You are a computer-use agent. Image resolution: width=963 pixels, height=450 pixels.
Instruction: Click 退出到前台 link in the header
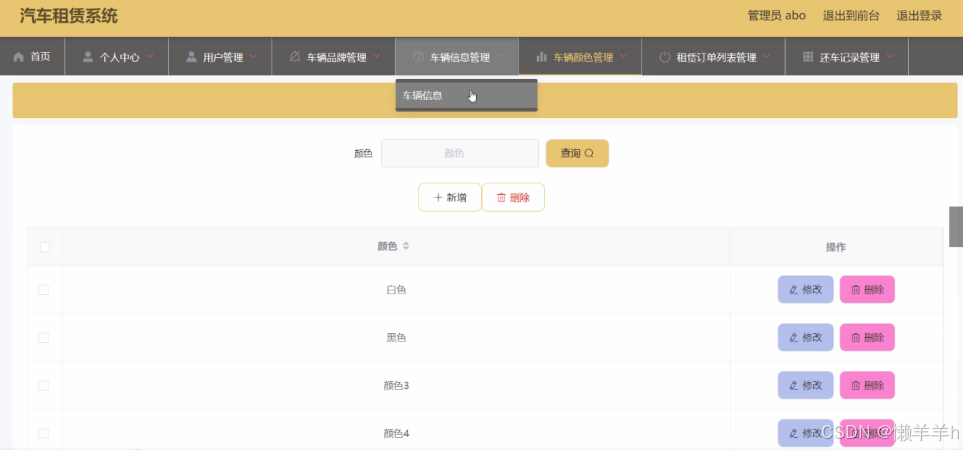coord(851,16)
